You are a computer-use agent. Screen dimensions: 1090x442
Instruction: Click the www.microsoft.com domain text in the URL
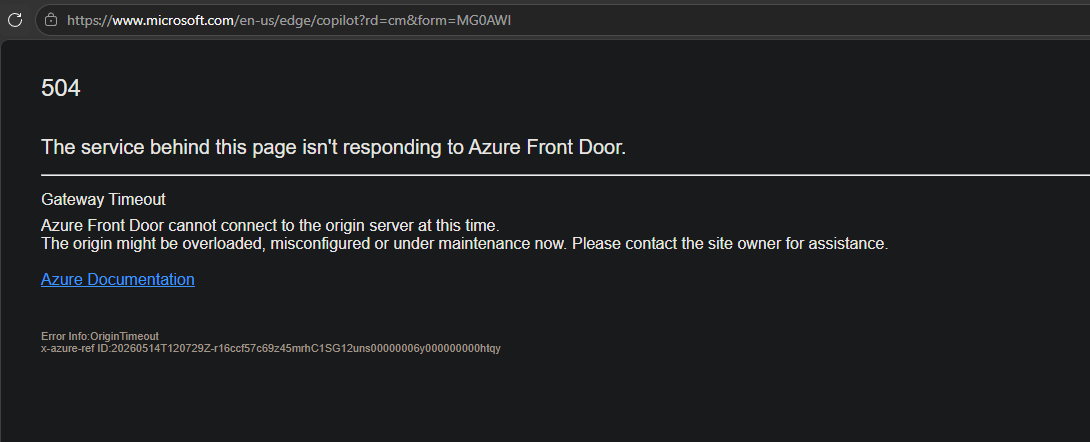pyautogui.click(x=173, y=20)
